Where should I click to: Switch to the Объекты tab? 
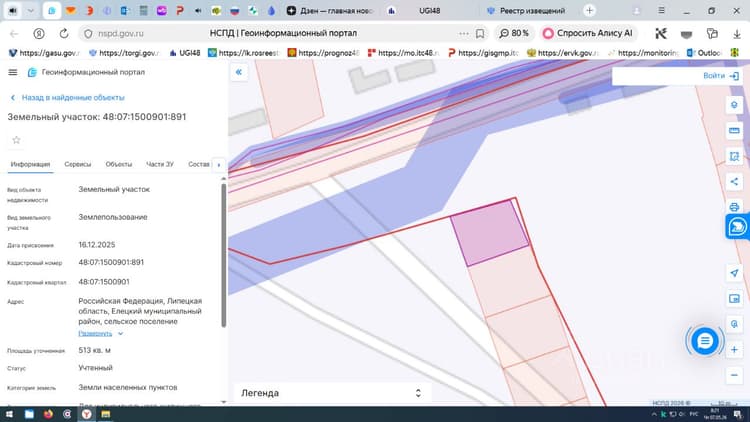point(119,164)
